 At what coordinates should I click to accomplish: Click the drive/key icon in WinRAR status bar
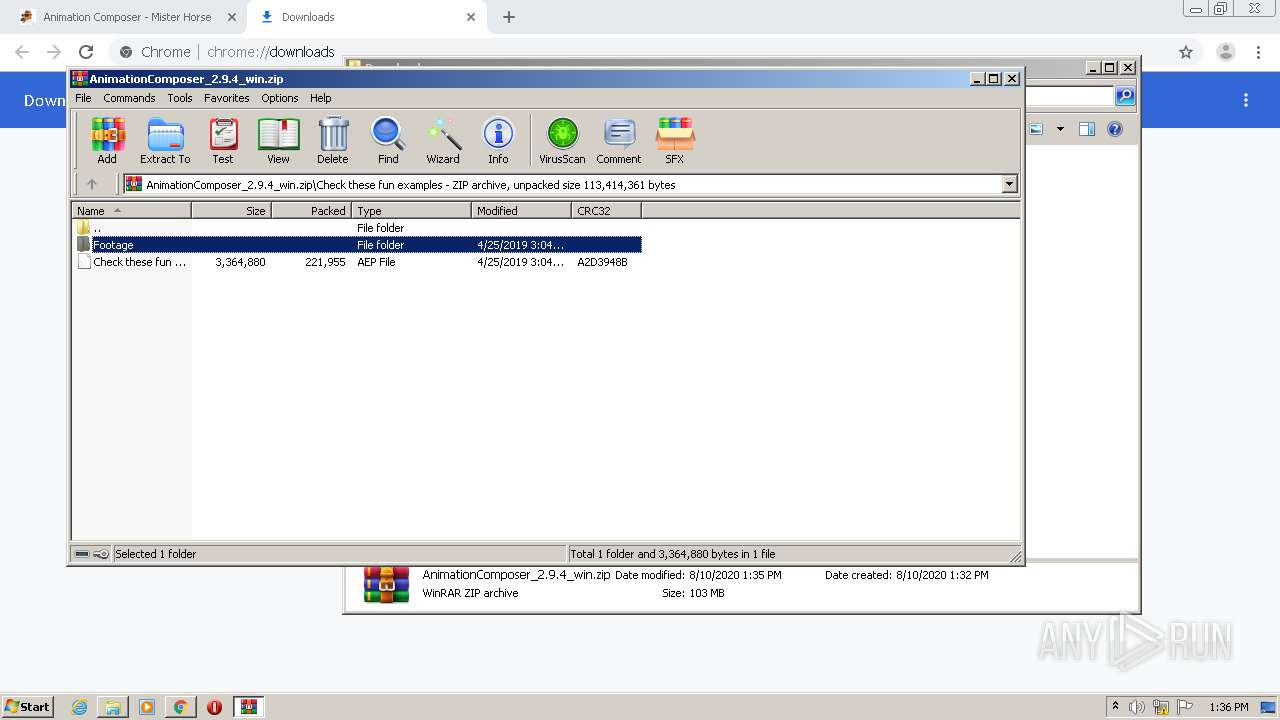92,554
